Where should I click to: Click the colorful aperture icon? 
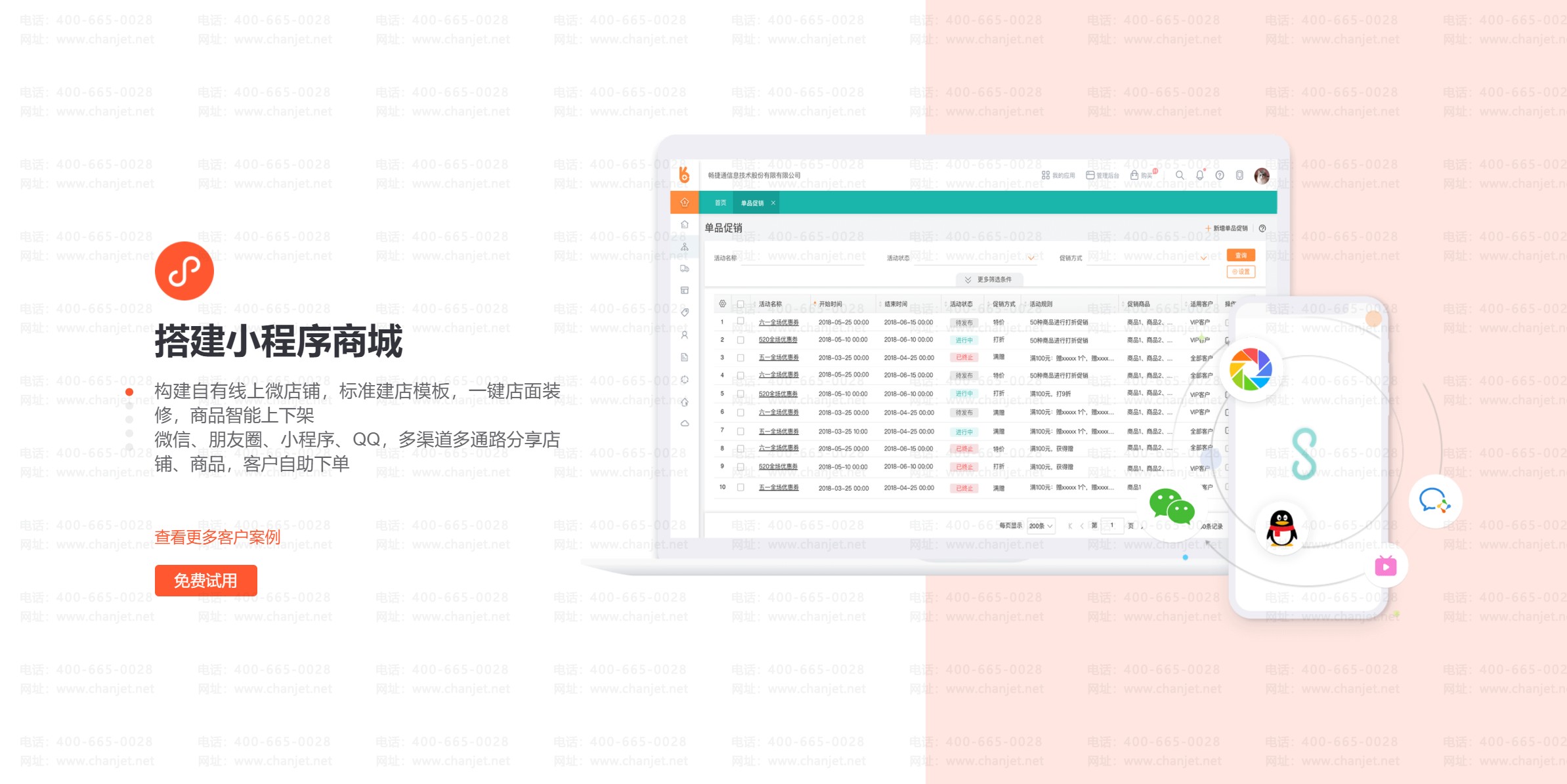click(1251, 369)
